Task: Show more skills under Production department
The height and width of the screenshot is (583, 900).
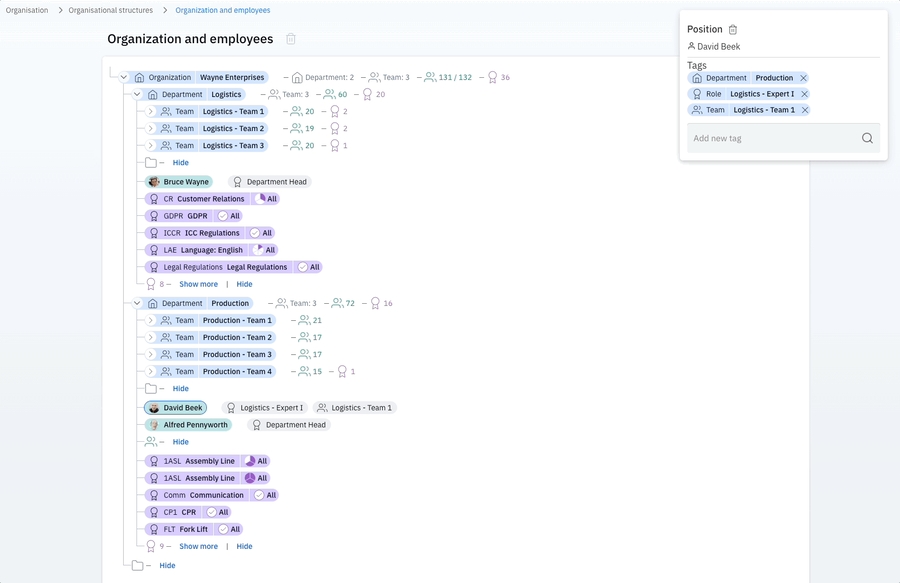Action: [198, 547]
